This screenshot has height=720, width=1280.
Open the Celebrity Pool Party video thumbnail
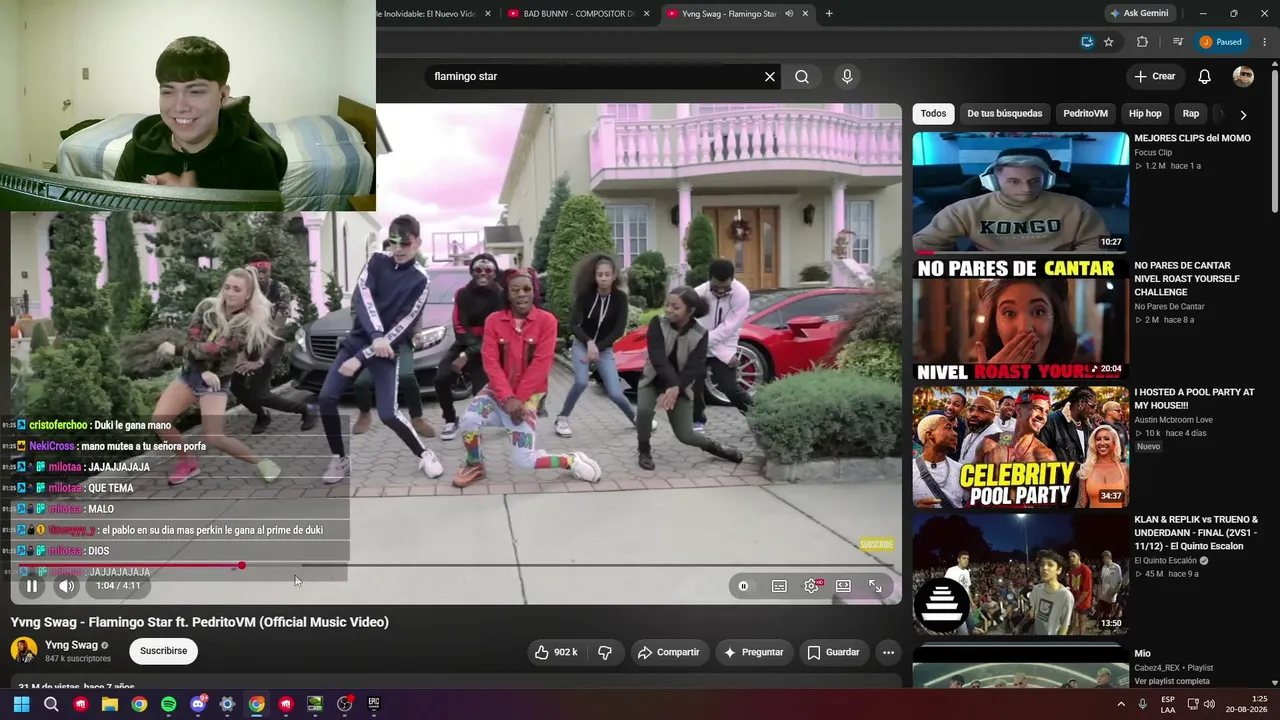tap(1020, 446)
